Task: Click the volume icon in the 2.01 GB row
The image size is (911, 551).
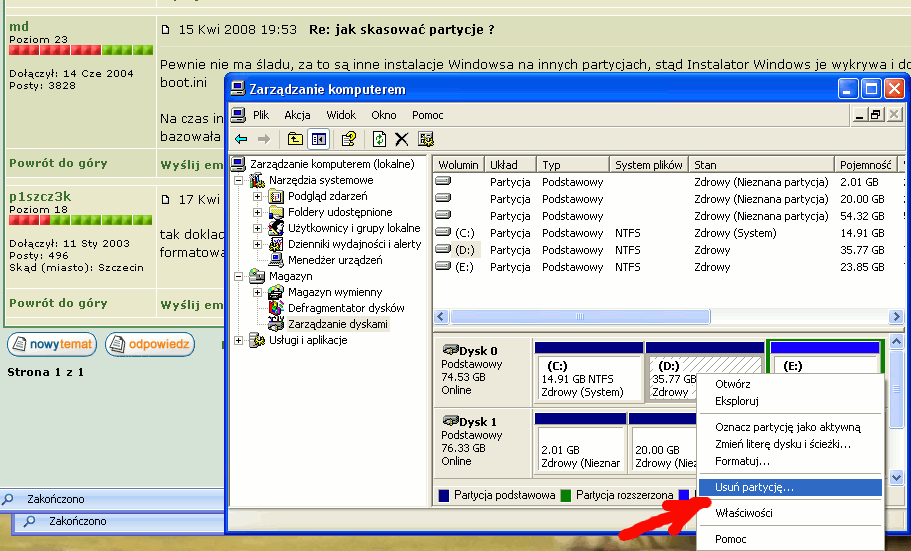Action: pos(443,181)
